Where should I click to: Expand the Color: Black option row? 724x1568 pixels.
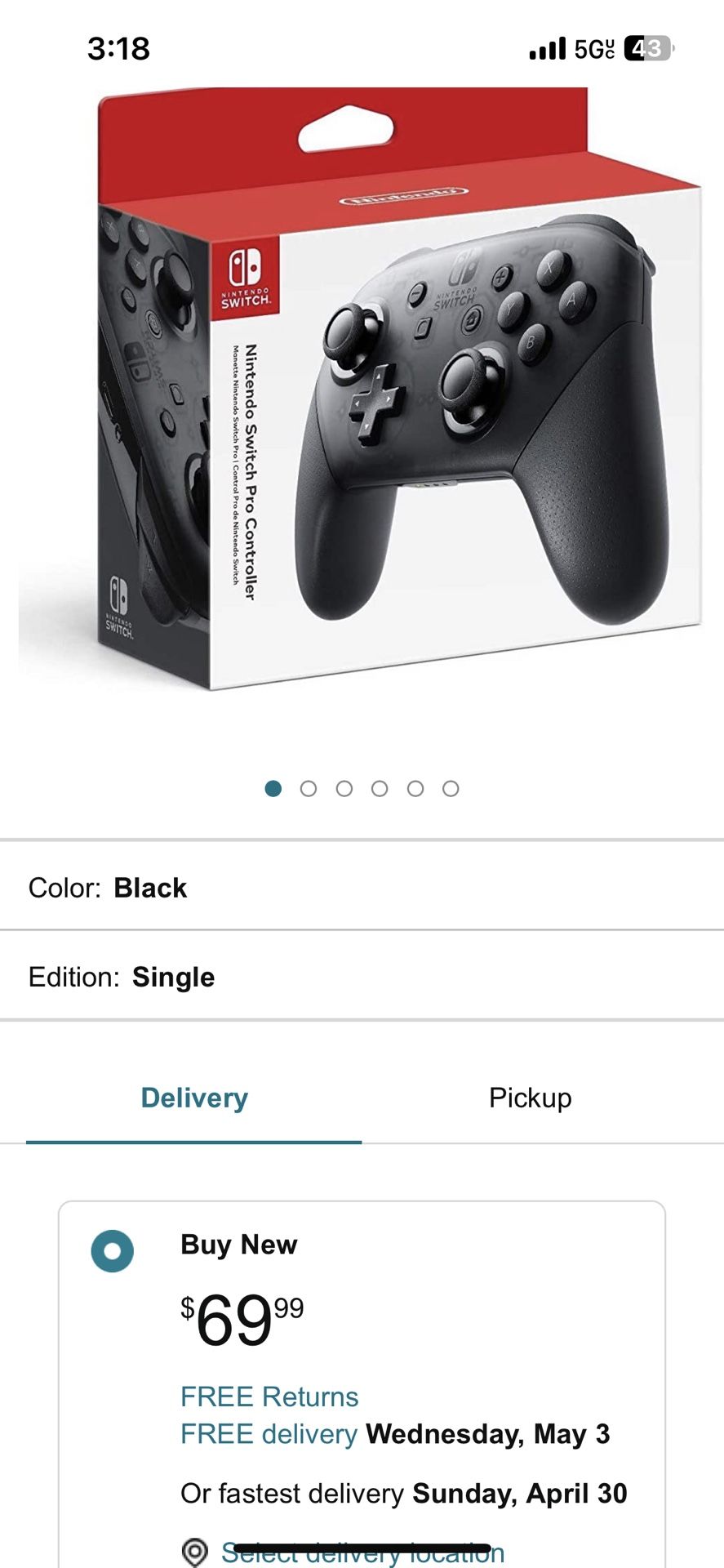click(x=362, y=888)
